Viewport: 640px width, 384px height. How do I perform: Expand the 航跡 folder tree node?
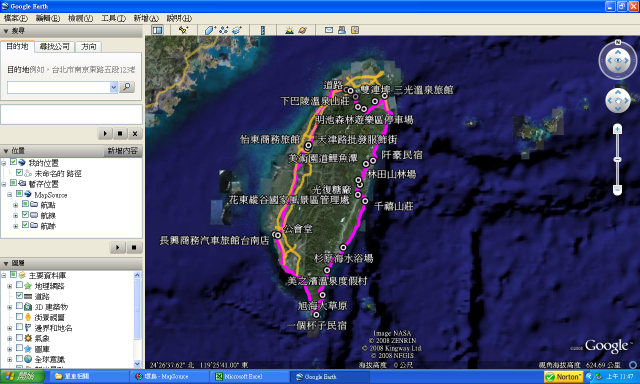(16, 226)
